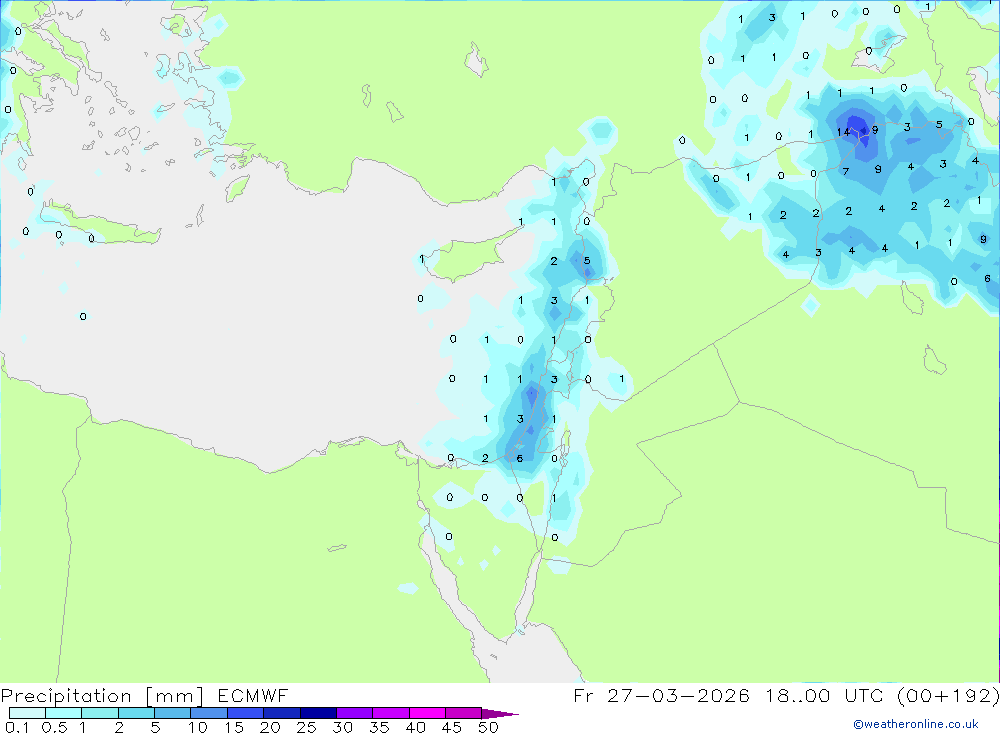Click the '10' legend scale label
1000x733 pixels.
pyautogui.click(x=197, y=727)
